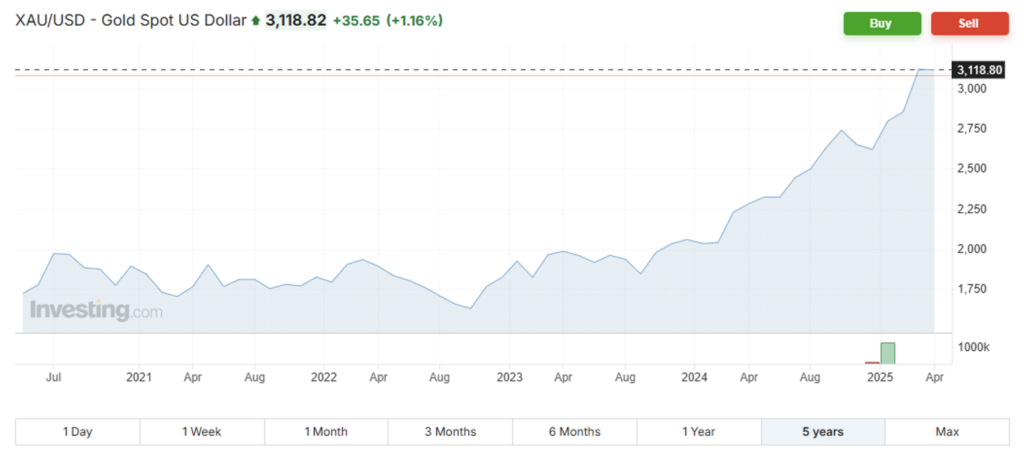Select the 1 Week timeframe tab

(x=202, y=432)
